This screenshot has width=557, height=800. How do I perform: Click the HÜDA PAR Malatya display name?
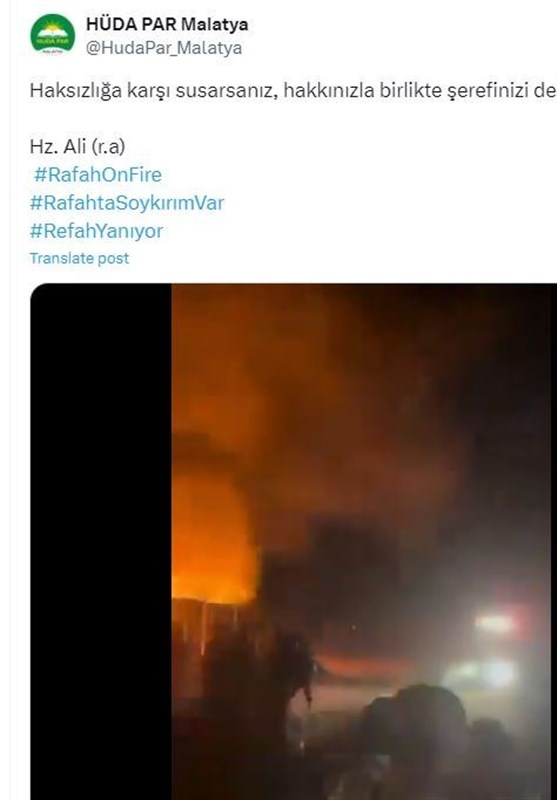coord(167,24)
